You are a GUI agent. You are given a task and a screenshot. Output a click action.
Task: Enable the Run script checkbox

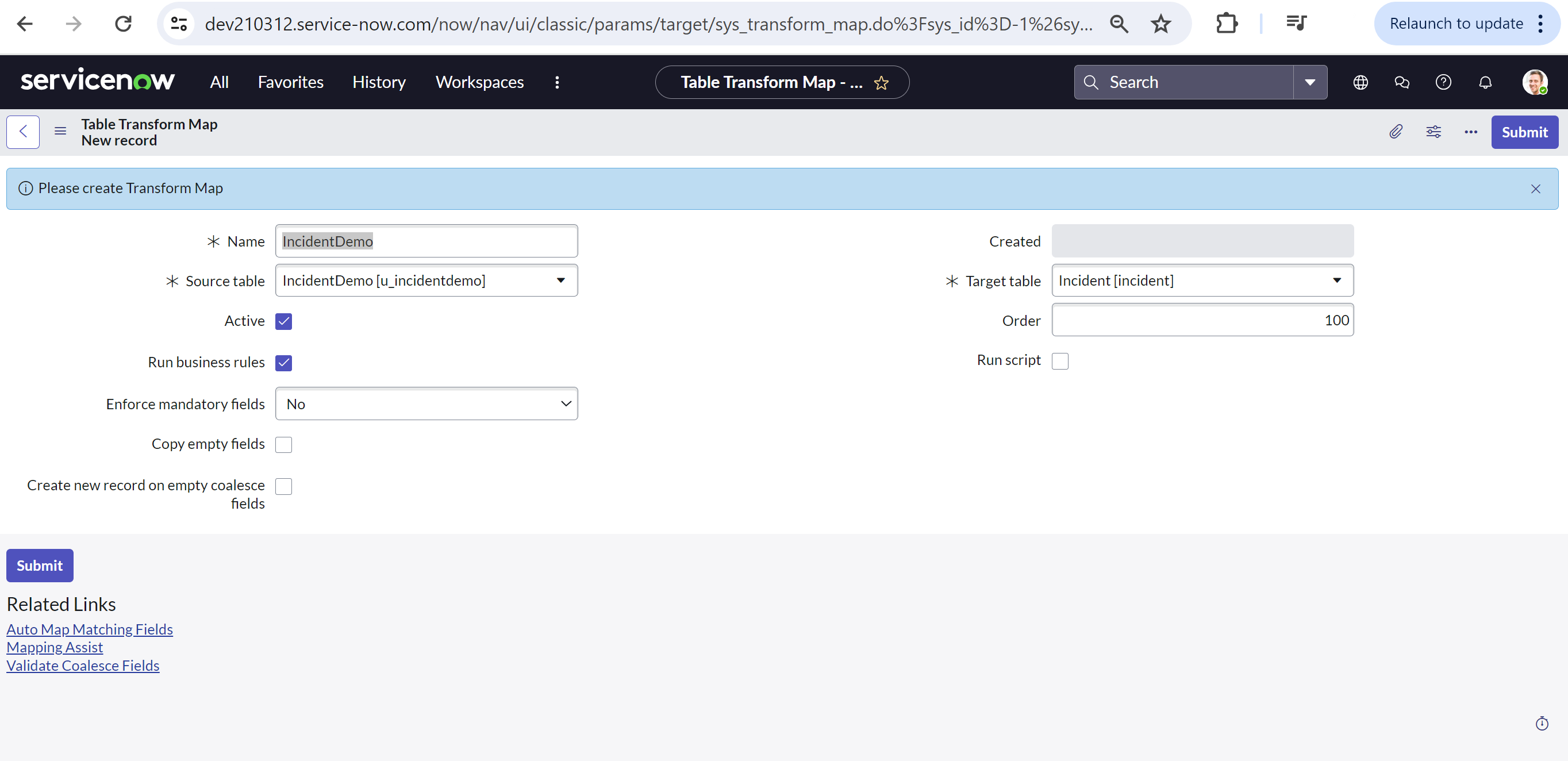(x=1060, y=361)
